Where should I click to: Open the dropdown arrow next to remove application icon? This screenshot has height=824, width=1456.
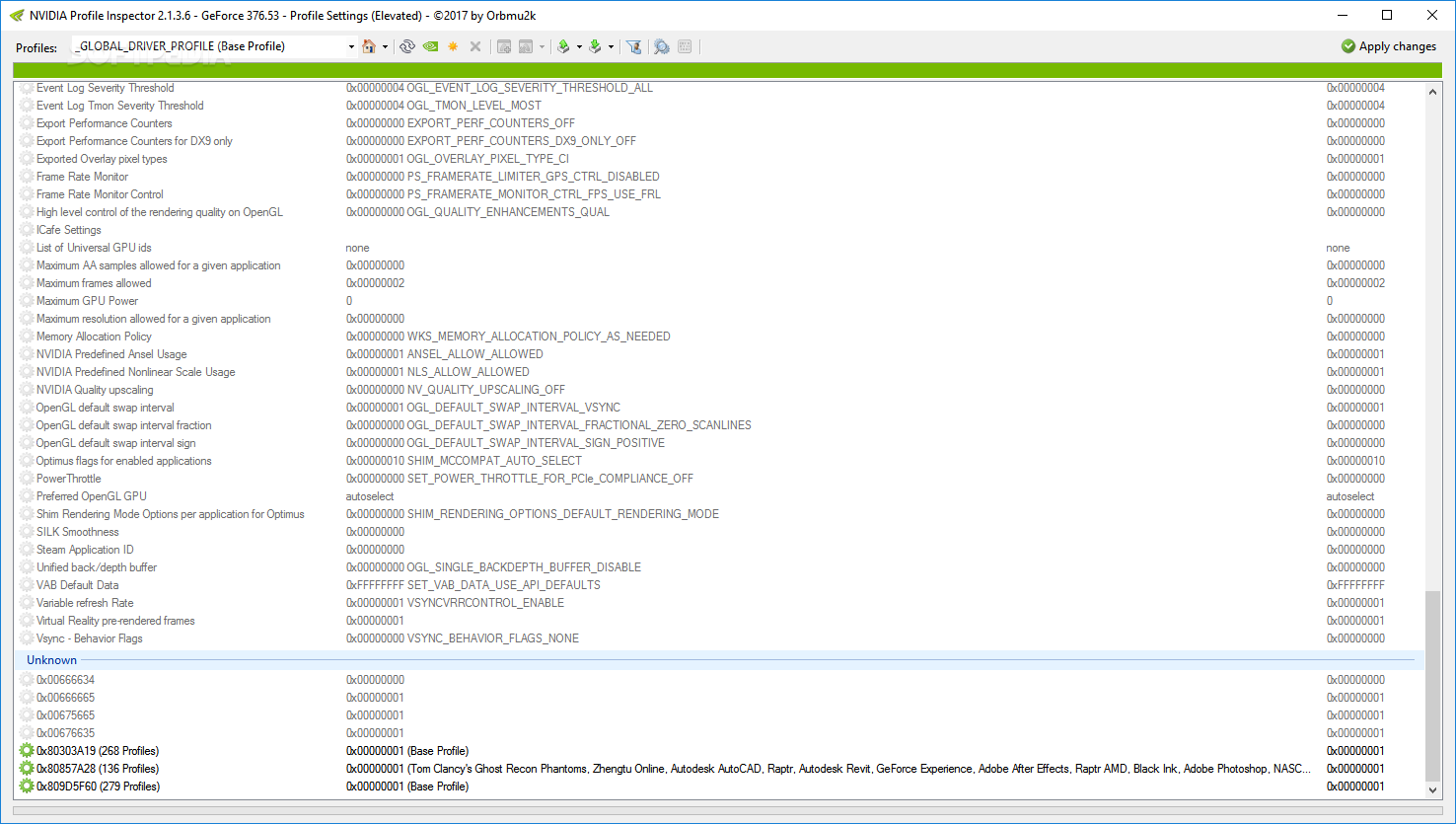coord(542,46)
